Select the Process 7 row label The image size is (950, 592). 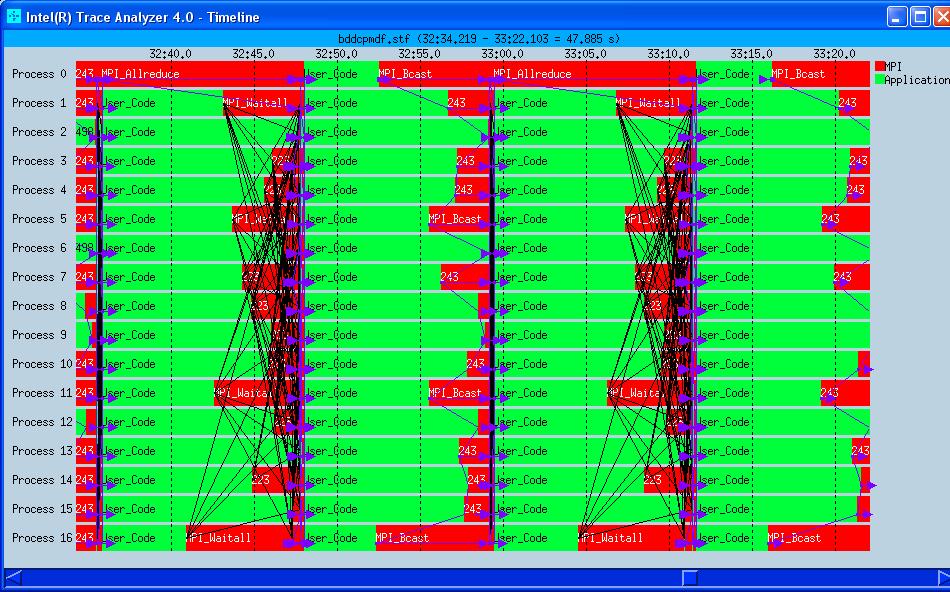[x=39, y=277]
